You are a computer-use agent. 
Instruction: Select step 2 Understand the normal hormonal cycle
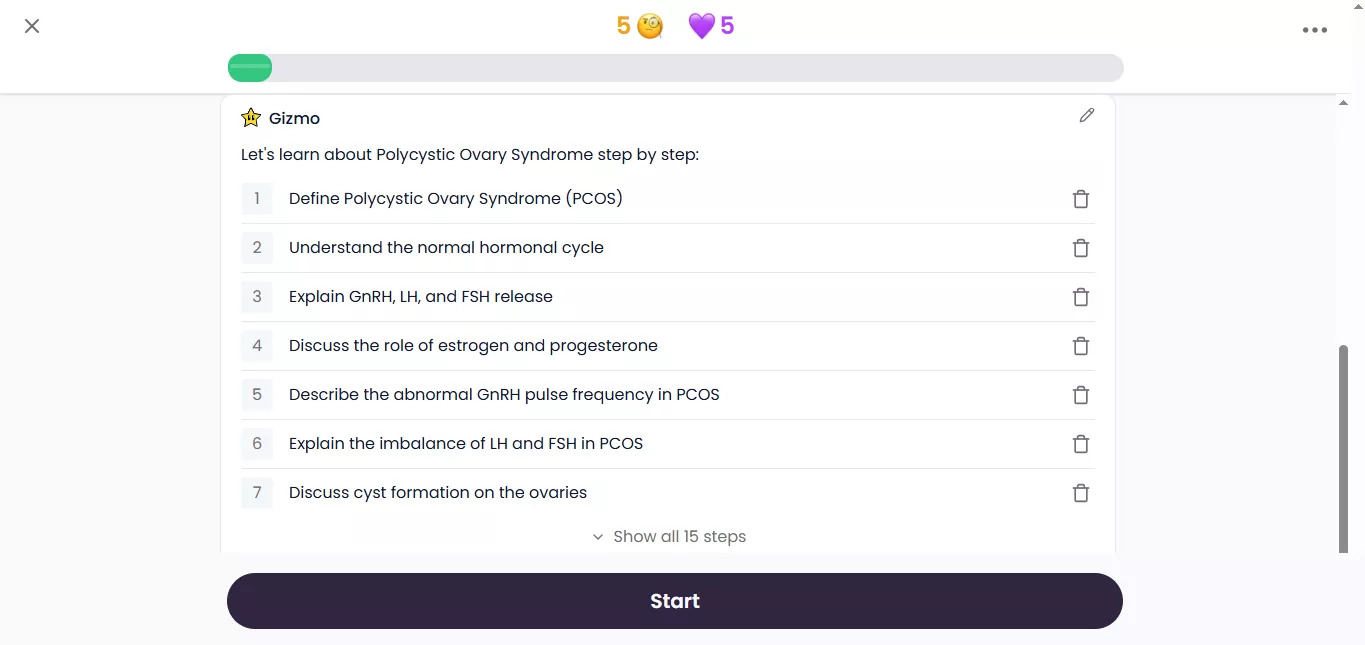[x=446, y=248]
